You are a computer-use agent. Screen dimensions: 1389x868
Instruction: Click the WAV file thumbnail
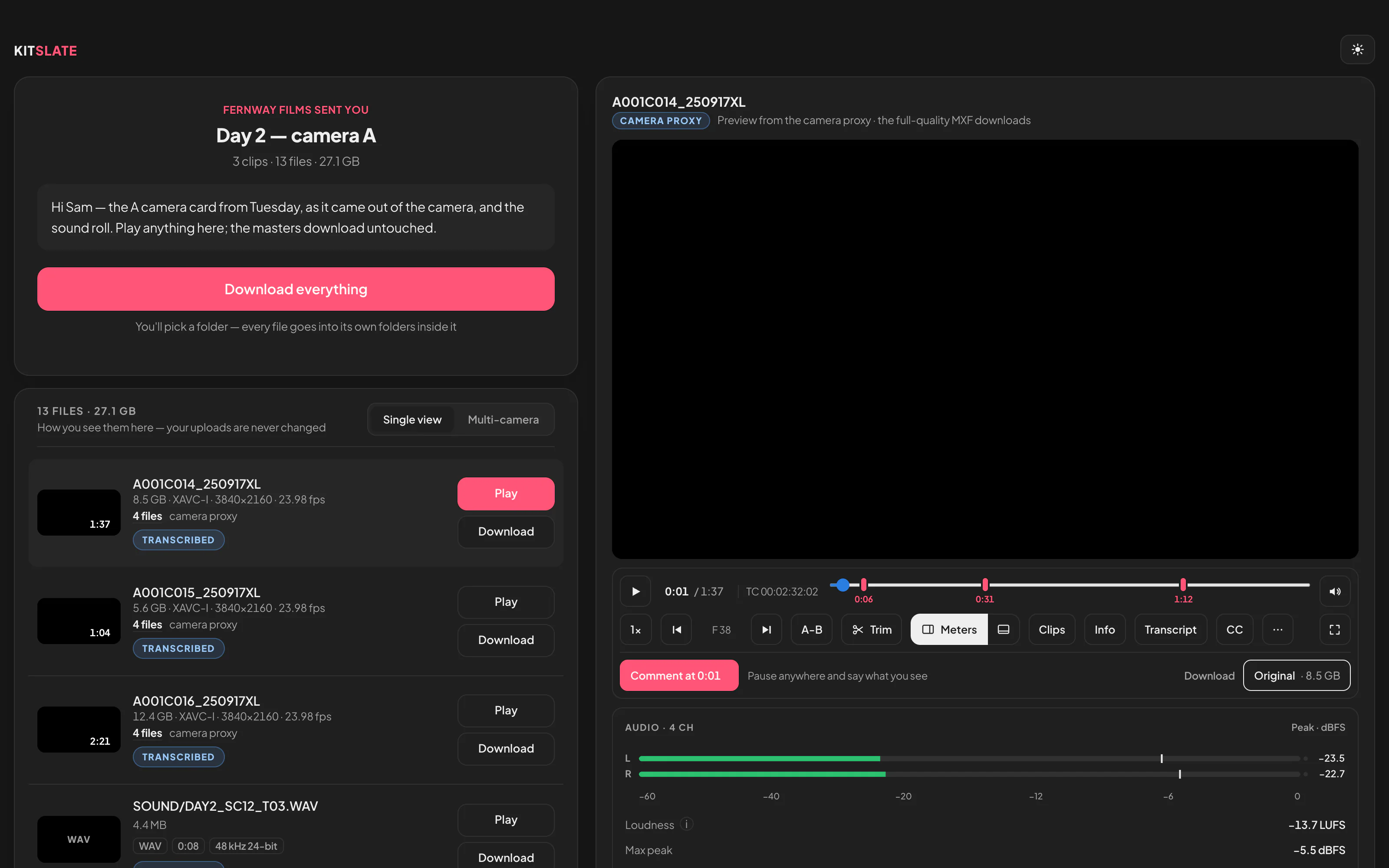pos(79,839)
